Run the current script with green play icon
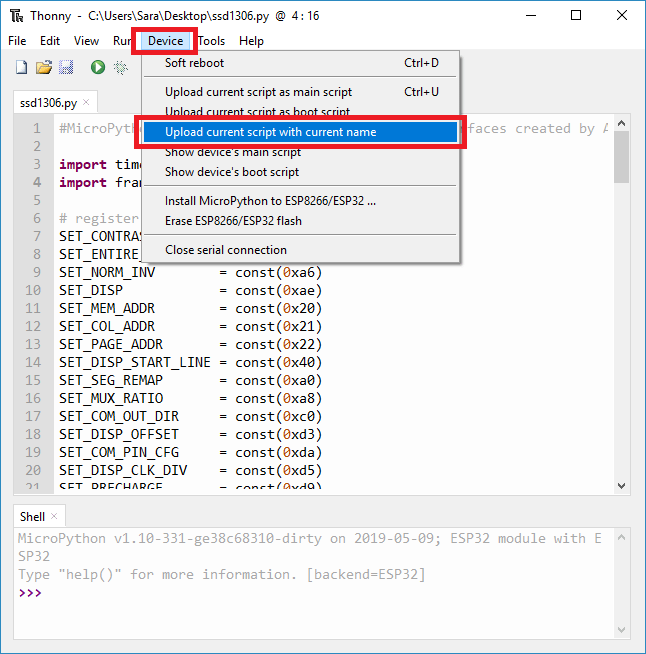This screenshot has height=654, width=646. tap(98, 67)
